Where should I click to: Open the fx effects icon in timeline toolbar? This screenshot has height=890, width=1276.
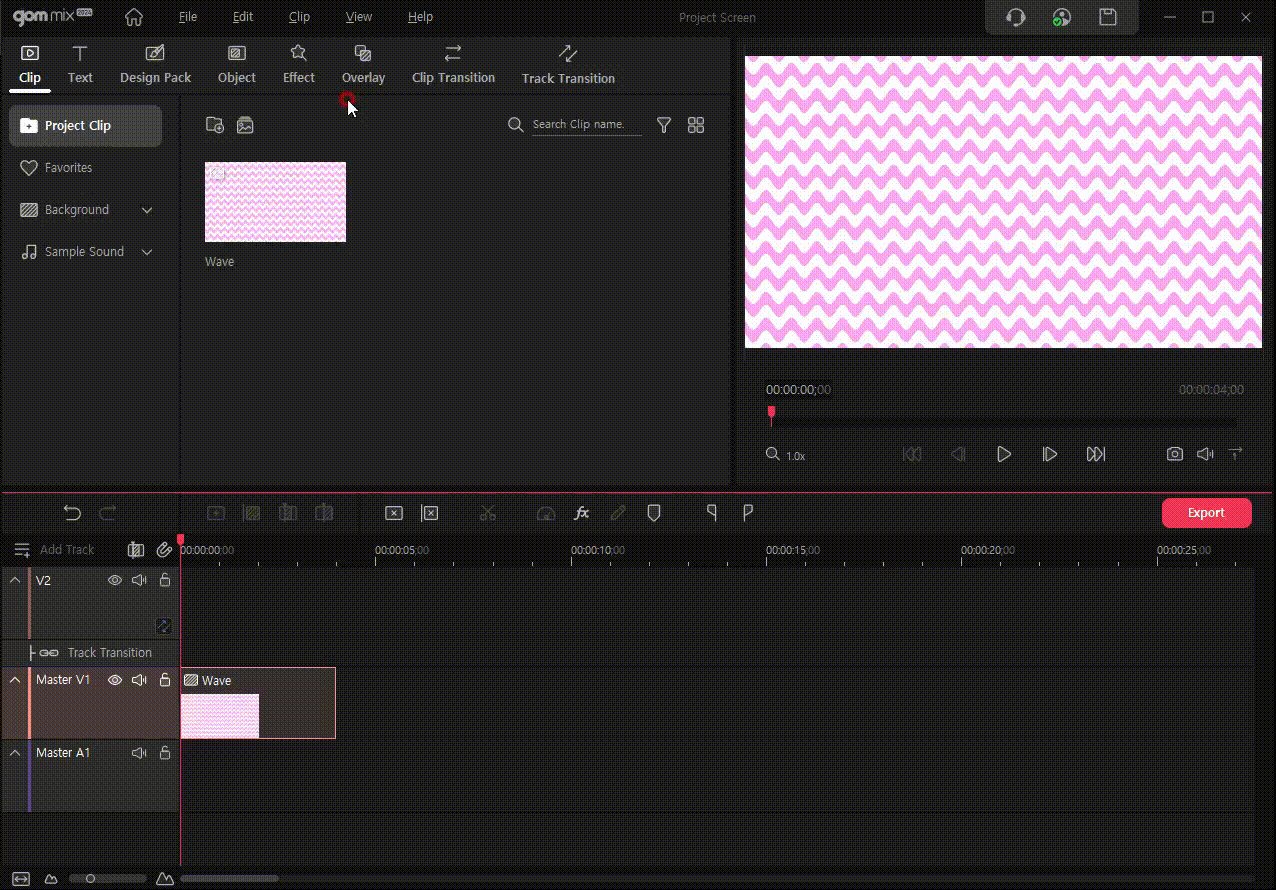pos(581,513)
